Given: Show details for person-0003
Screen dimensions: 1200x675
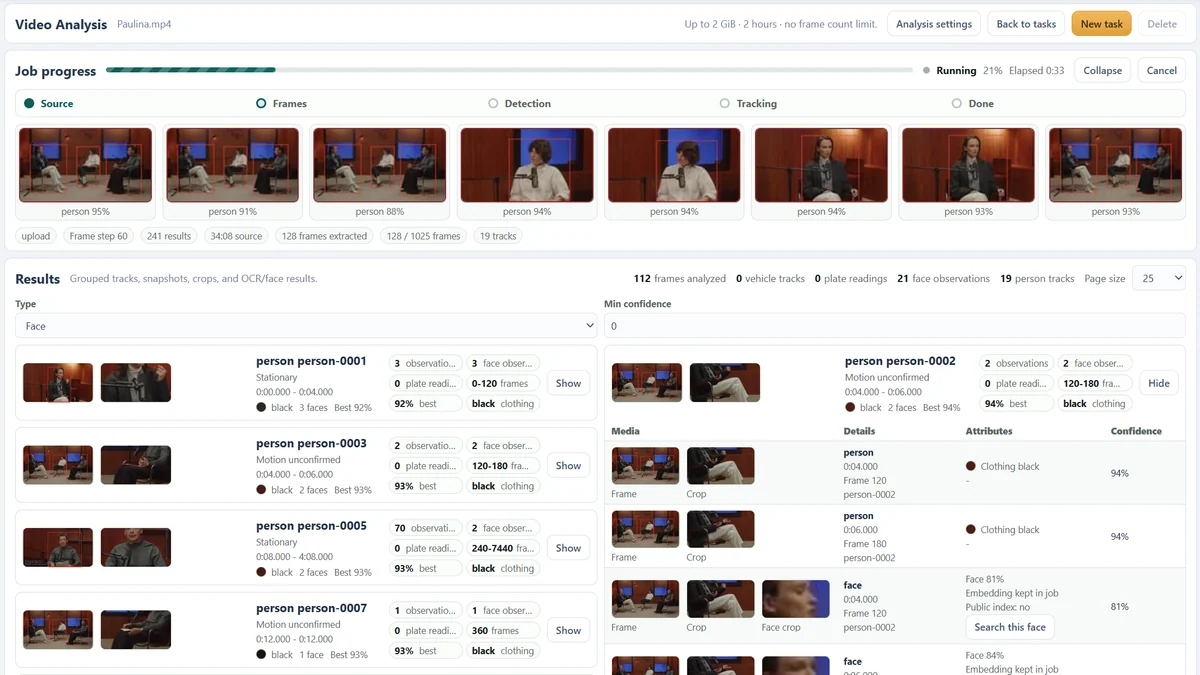Looking at the screenshot, I should point(568,465).
